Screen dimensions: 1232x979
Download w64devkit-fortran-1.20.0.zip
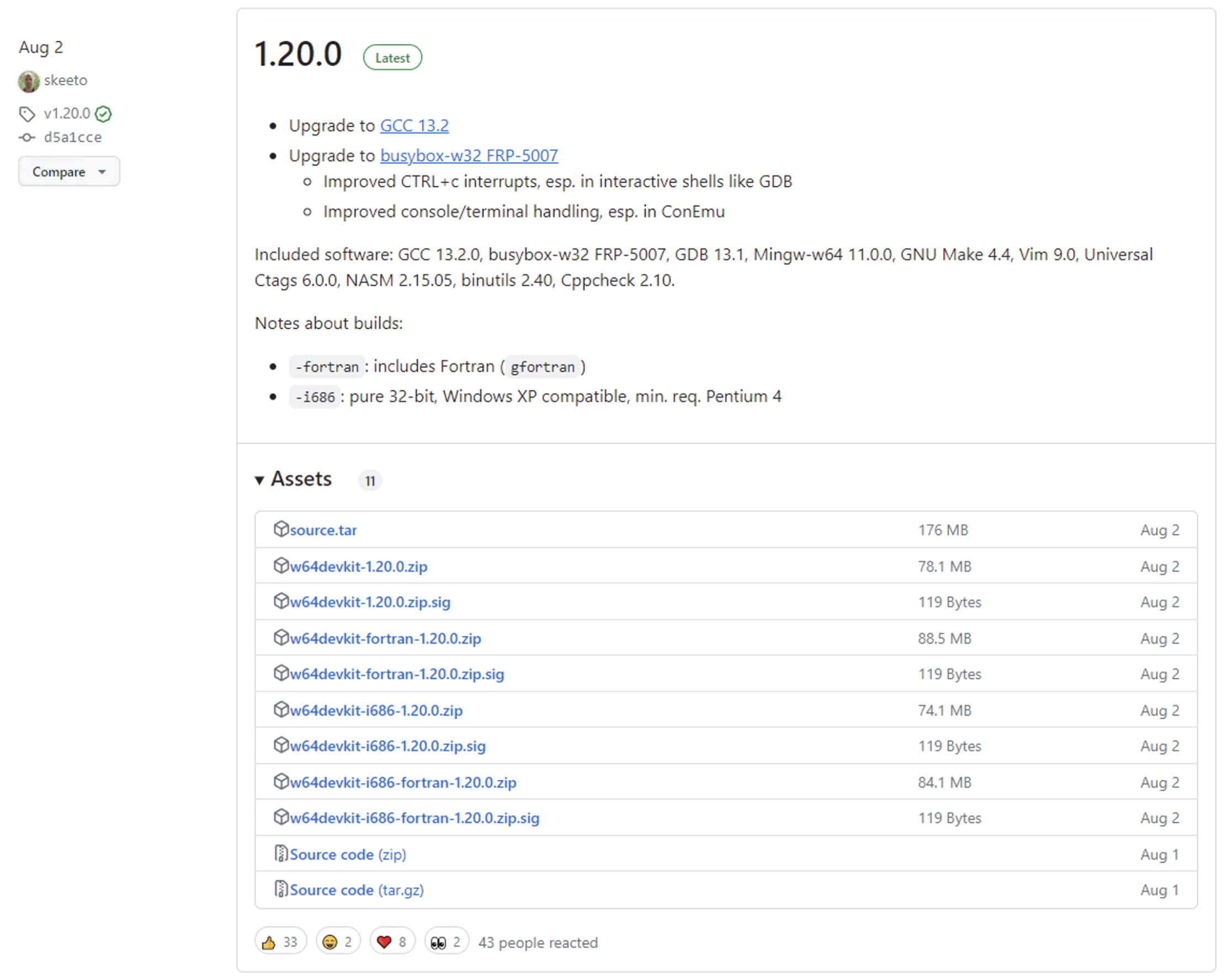click(x=385, y=639)
